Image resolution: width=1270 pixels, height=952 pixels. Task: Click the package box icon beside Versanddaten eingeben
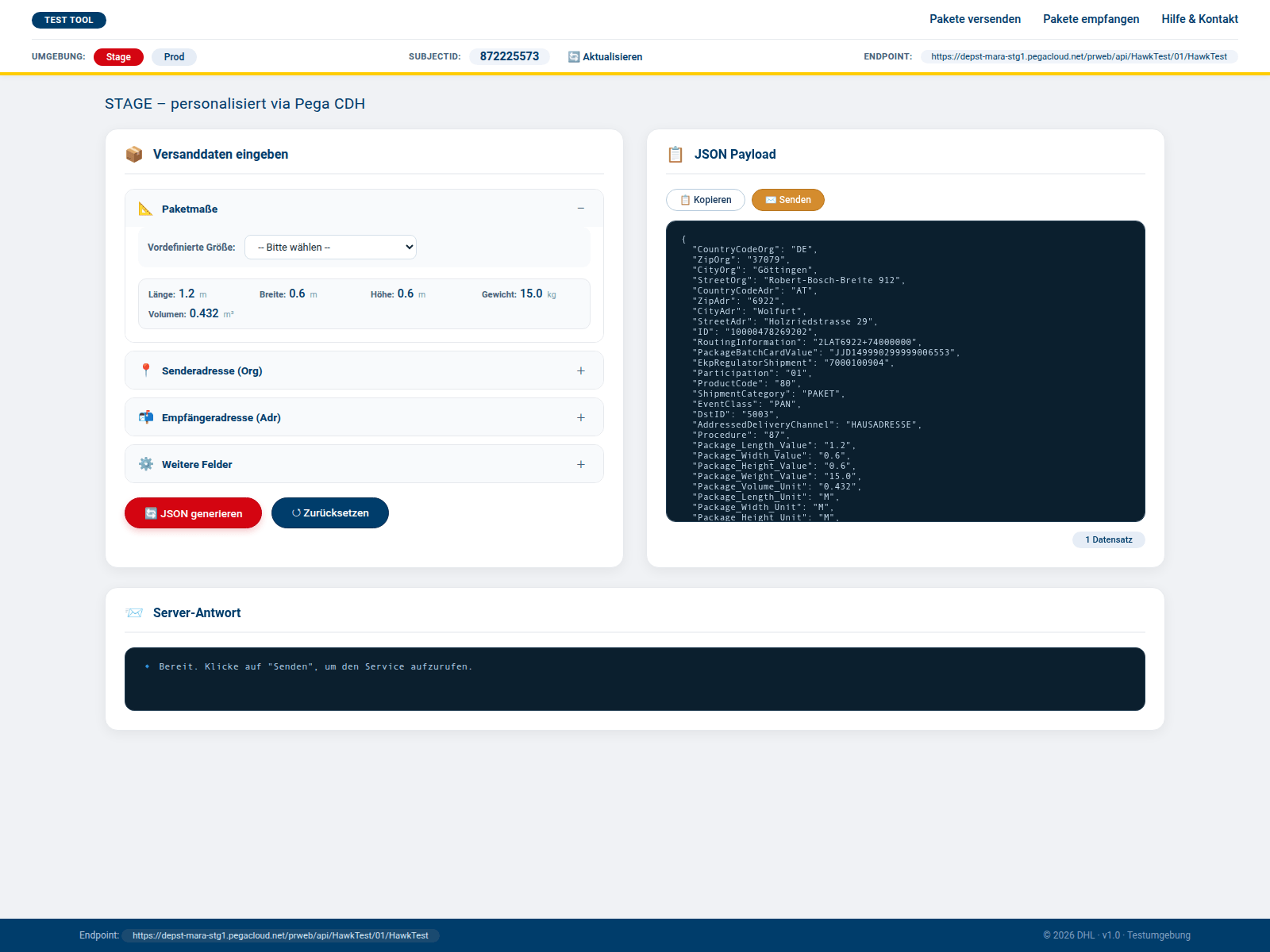tap(134, 154)
